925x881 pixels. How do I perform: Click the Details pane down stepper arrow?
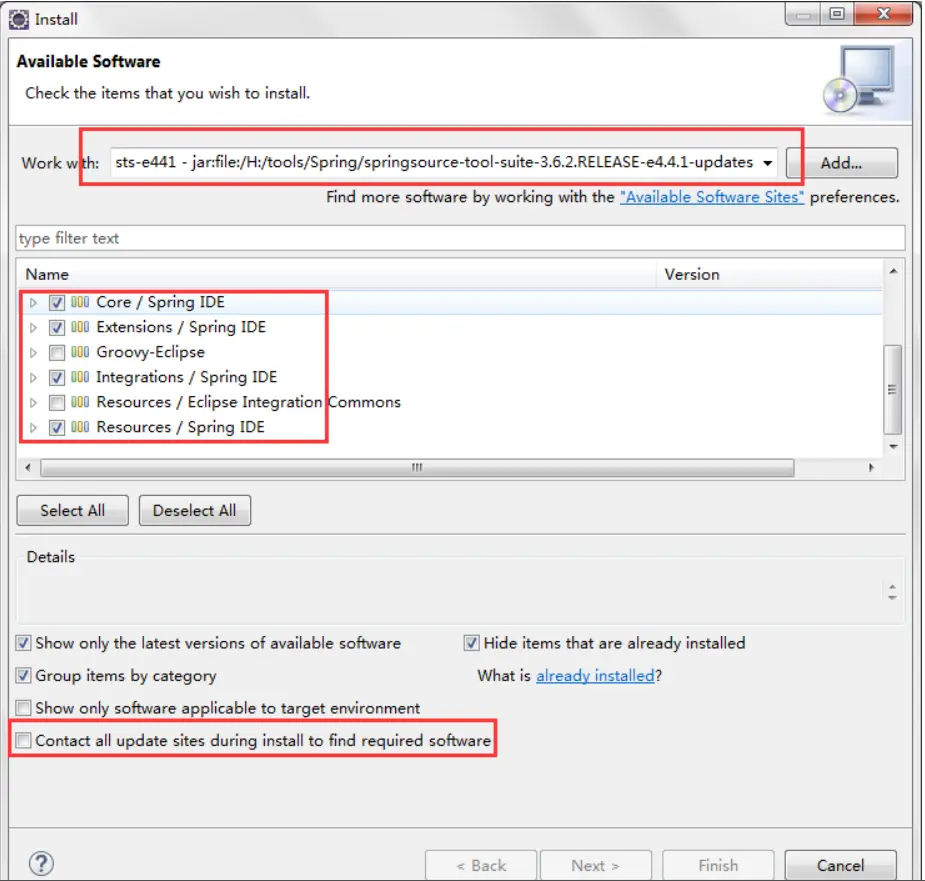(892, 597)
